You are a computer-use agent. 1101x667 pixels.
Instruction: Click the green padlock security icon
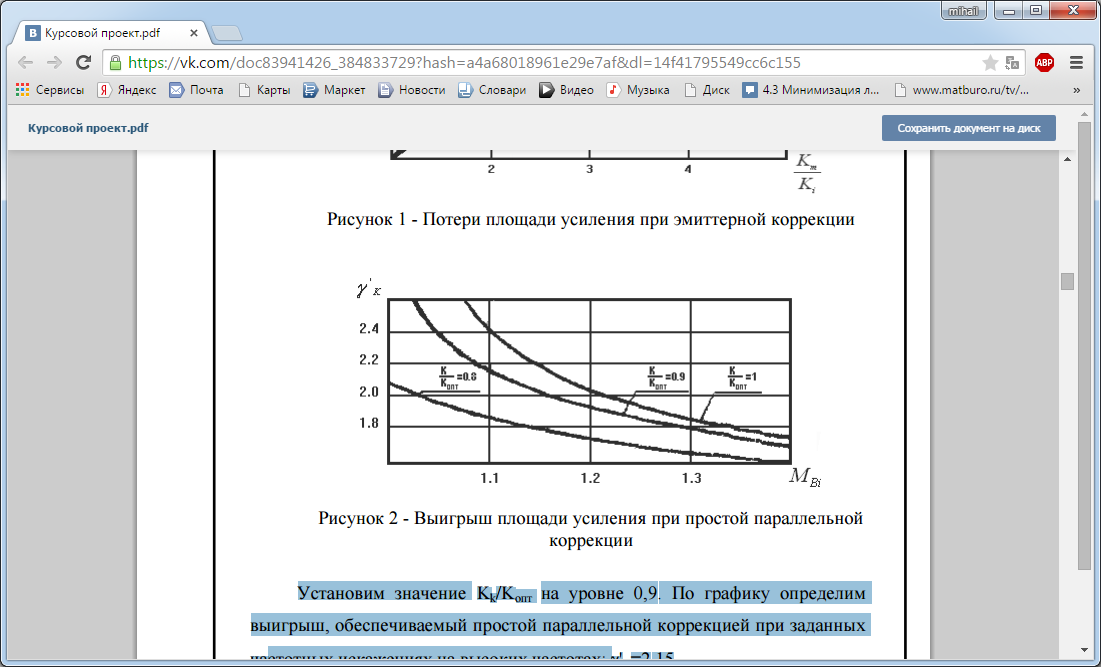116,62
